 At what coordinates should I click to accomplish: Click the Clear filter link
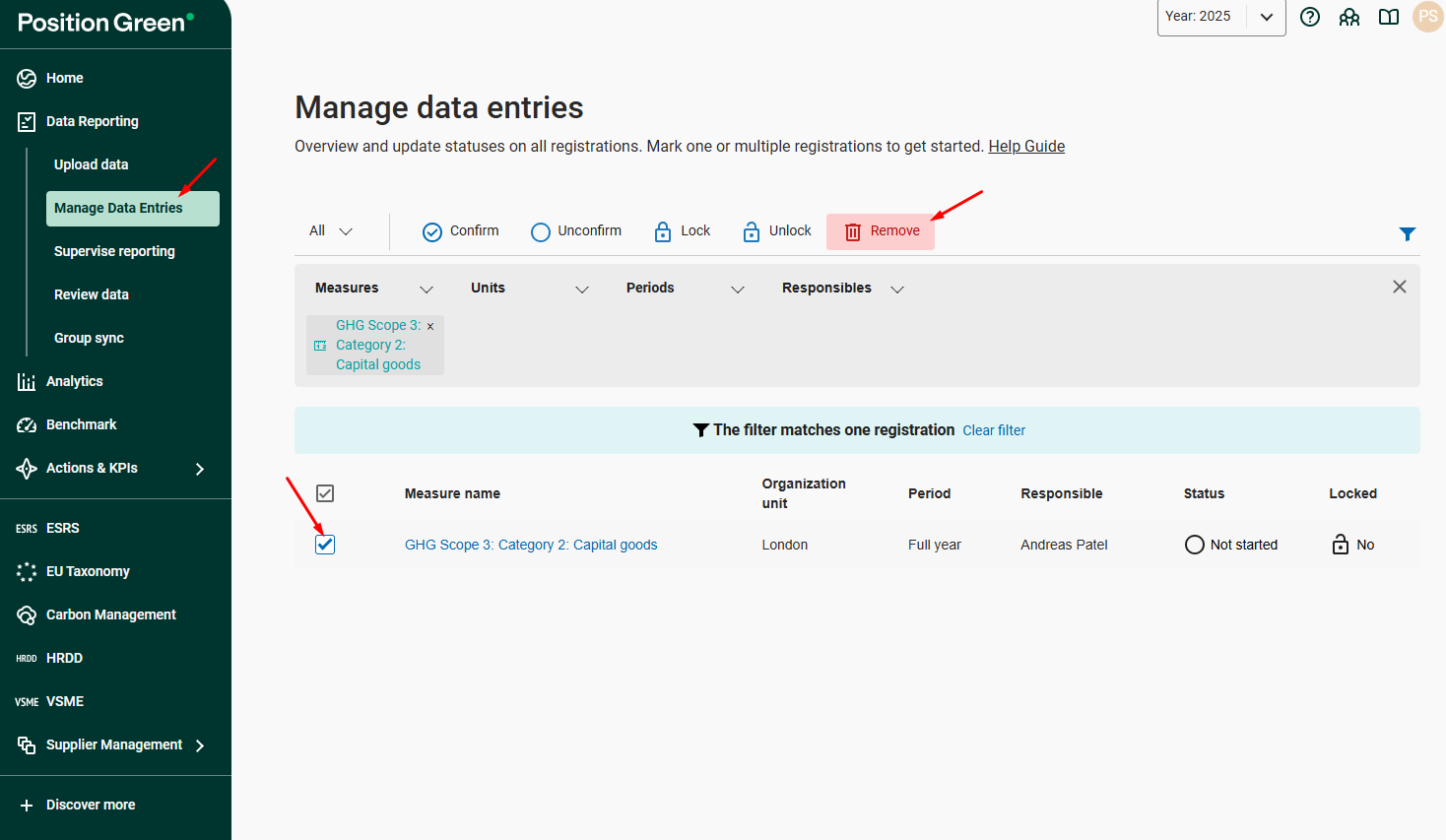pyautogui.click(x=994, y=430)
